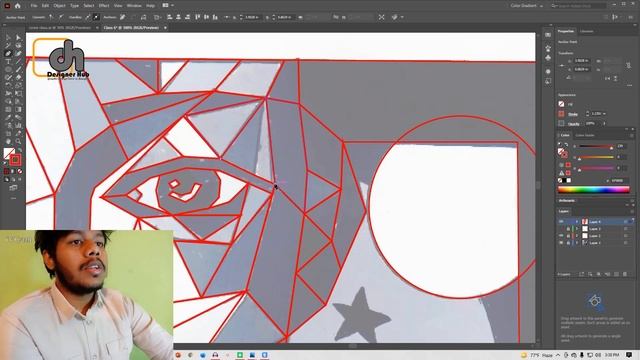Screen dimensions: 640x360
Task: Select the Pen tool
Action: pos(8,53)
